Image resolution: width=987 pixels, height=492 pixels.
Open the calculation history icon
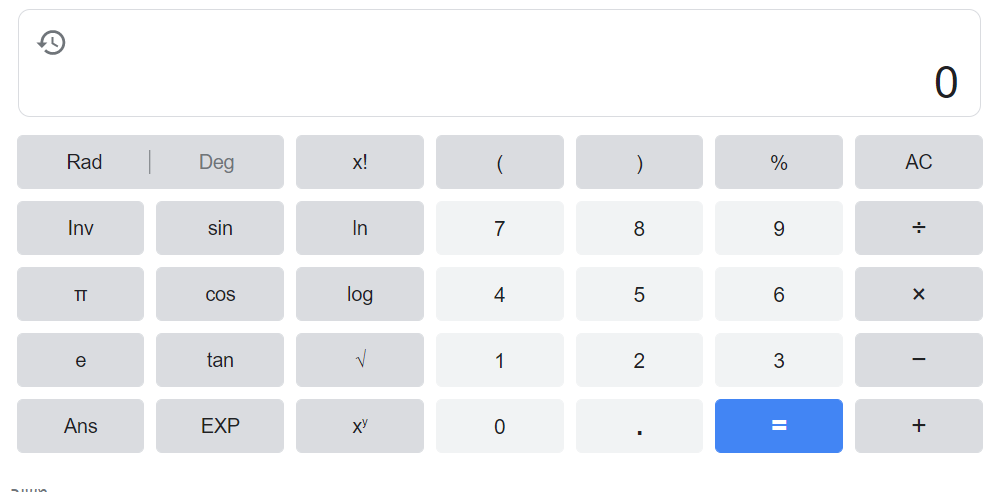click(x=52, y=42)
